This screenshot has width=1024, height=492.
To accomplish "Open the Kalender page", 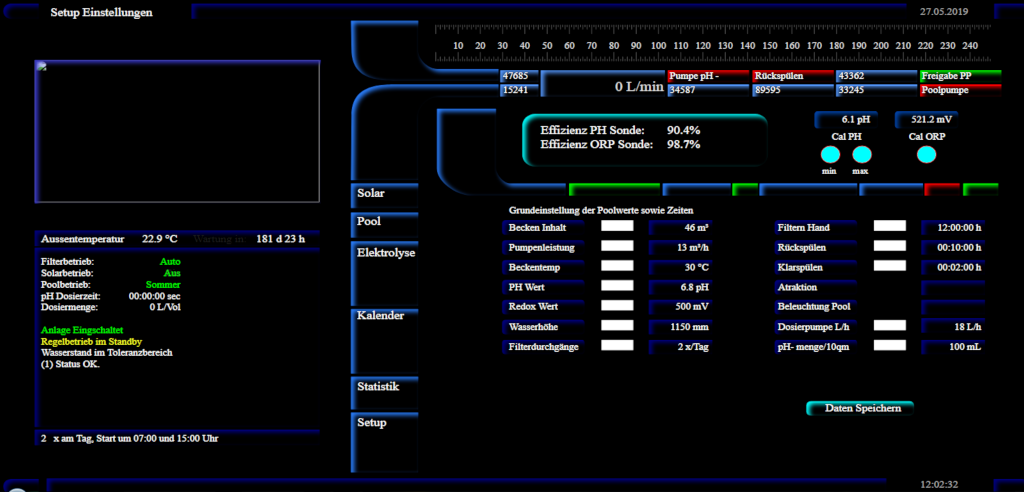I will tap(380, 315).
